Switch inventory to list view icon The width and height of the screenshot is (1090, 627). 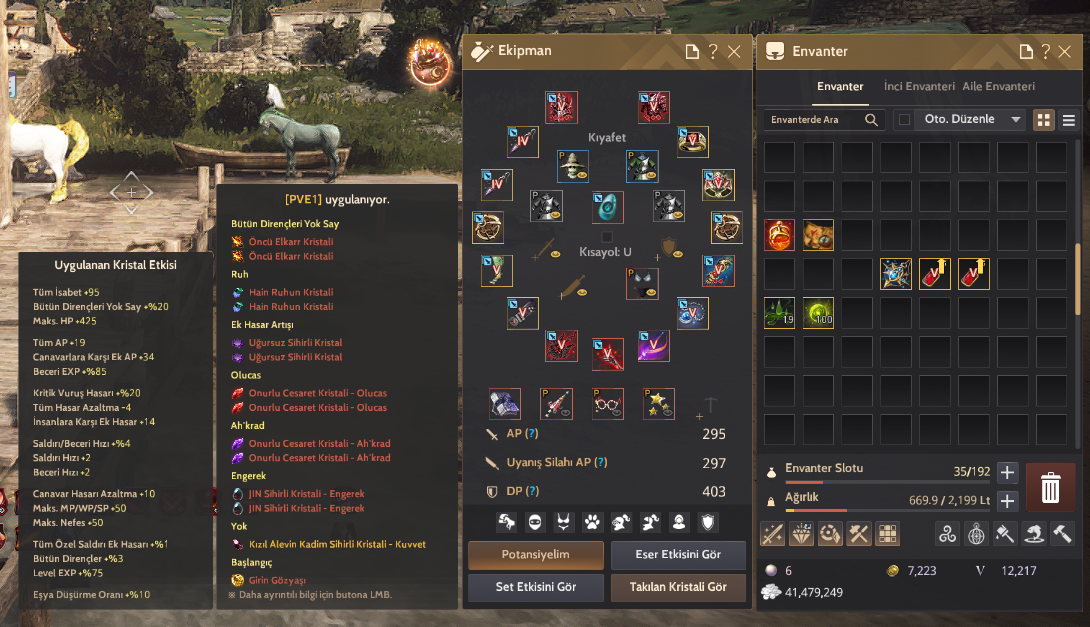click(1068, 120)
